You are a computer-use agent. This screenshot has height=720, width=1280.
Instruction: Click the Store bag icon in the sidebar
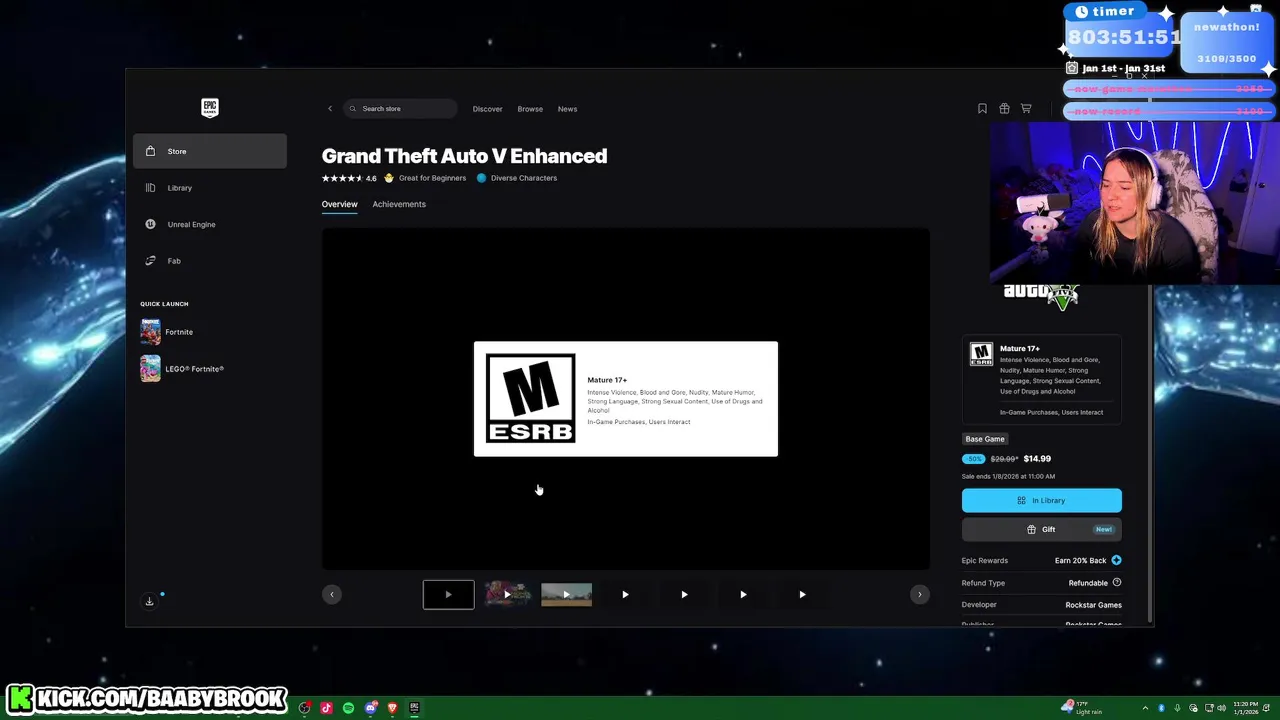pyautogui.click(x=150, y=151)
